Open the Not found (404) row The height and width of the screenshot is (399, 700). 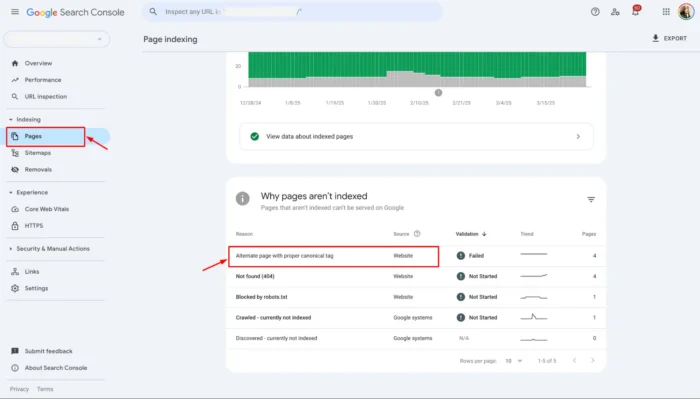(416, 277)
